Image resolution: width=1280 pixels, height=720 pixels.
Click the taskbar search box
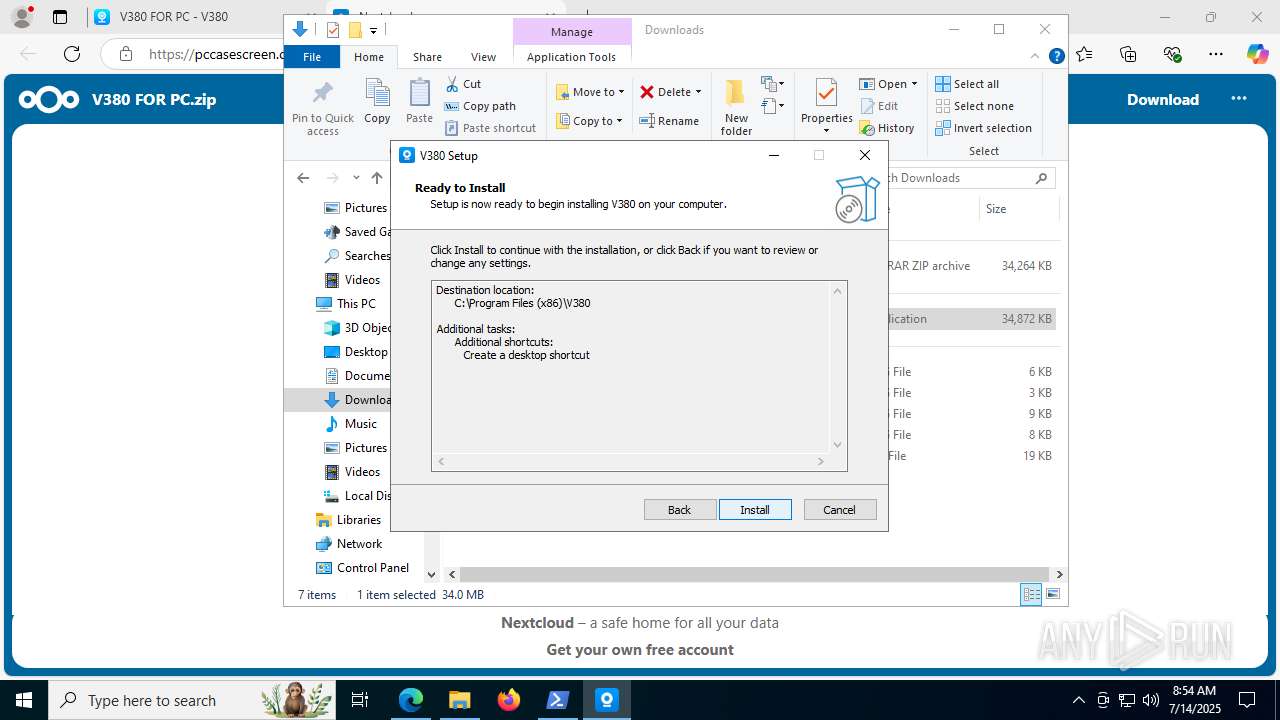191,700
